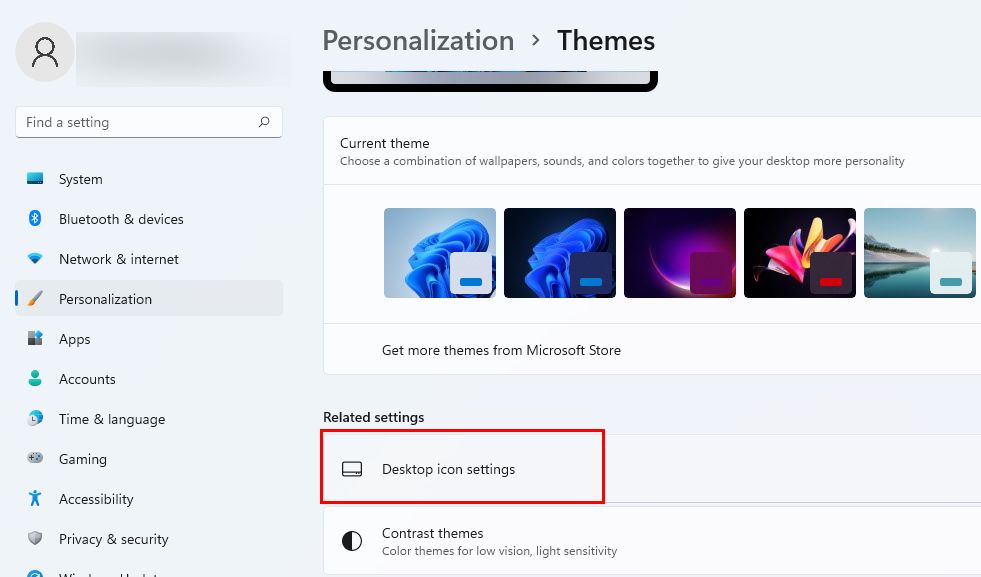Select the Accessibility person icon
This screenshot has height=577, width=981.
33,499
